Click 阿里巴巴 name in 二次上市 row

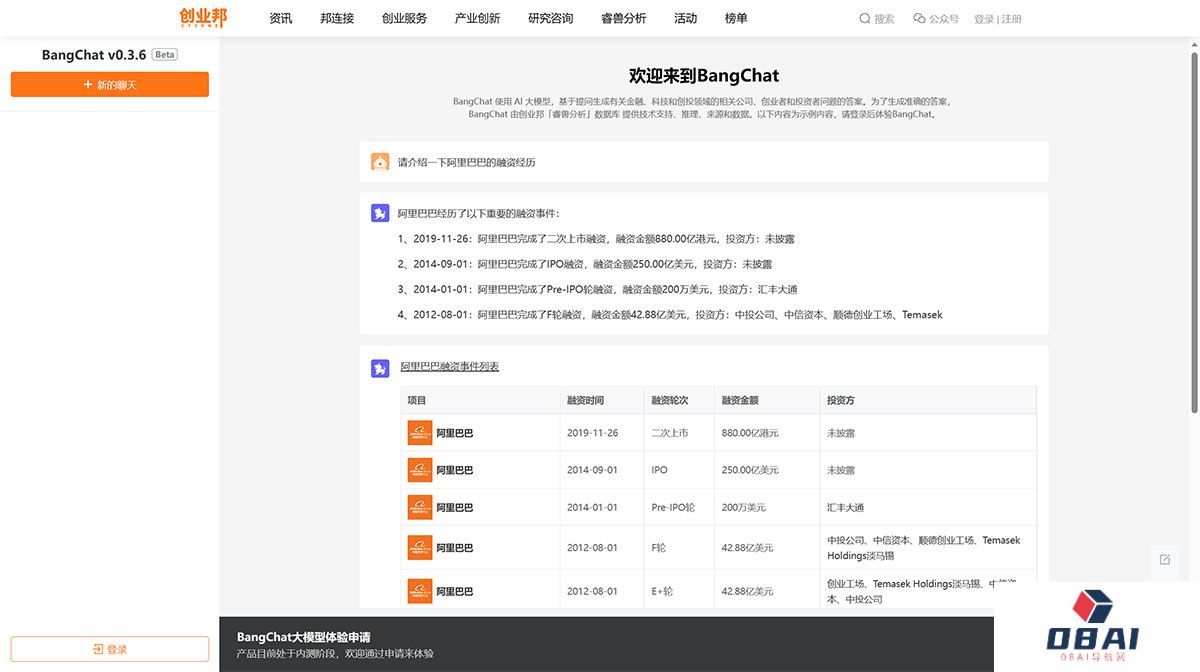pos(455,433)
